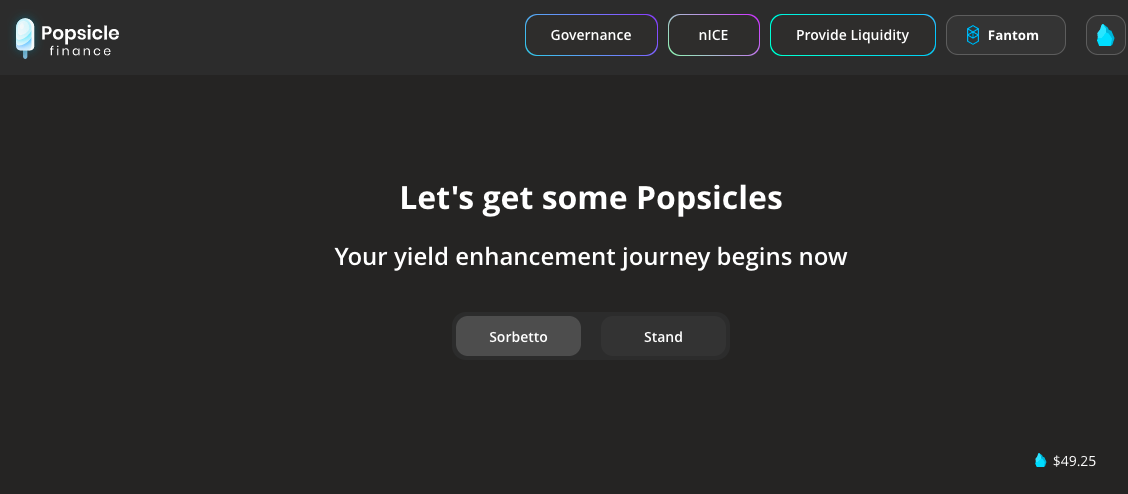Click the Popsicle wordmark text in logo
Image resolution: width=1128 pixels, height=494 pixels.
[80, 33]
